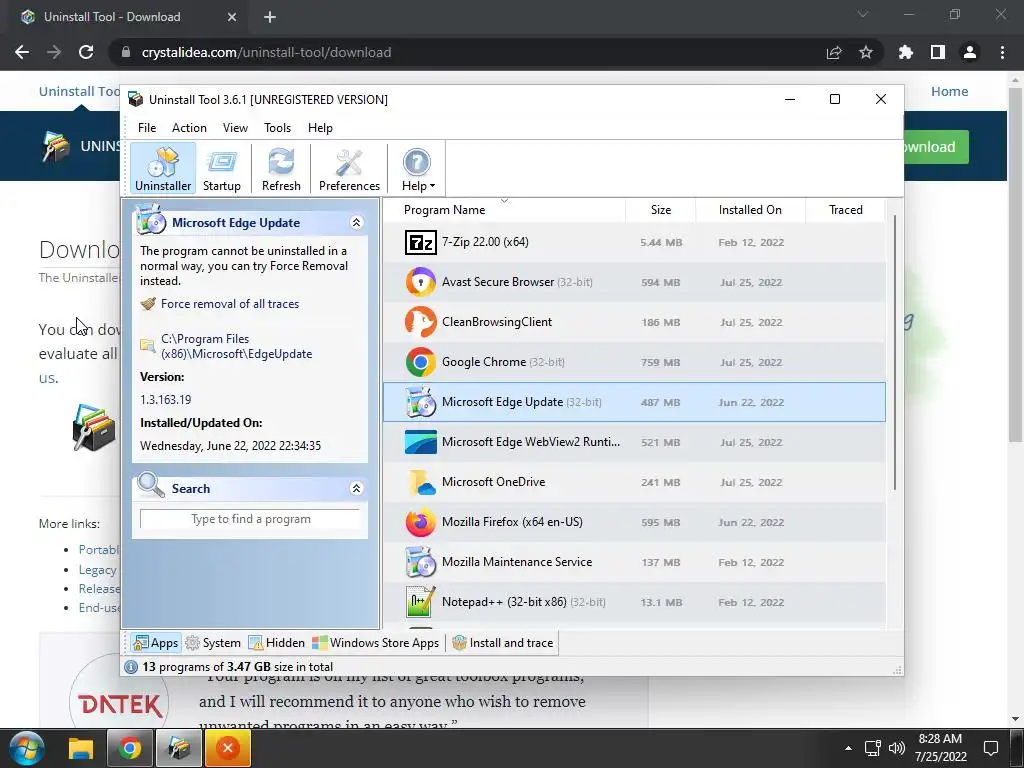The height and width of the screenshot is (768, 1024).
Task: Select the CleanBrowsingClient icon
Action: (420, 322)
